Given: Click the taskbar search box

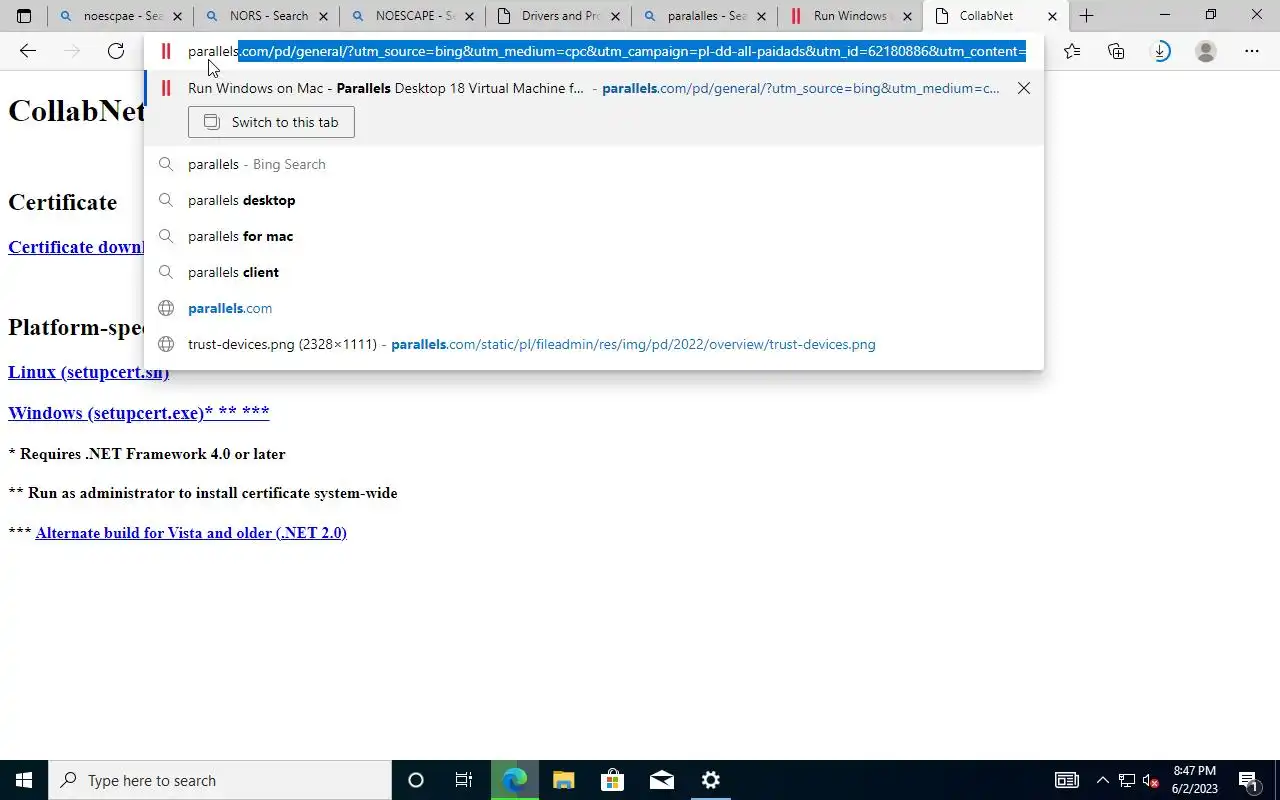Looking at the screenshot, I should [x=220, y=780].
